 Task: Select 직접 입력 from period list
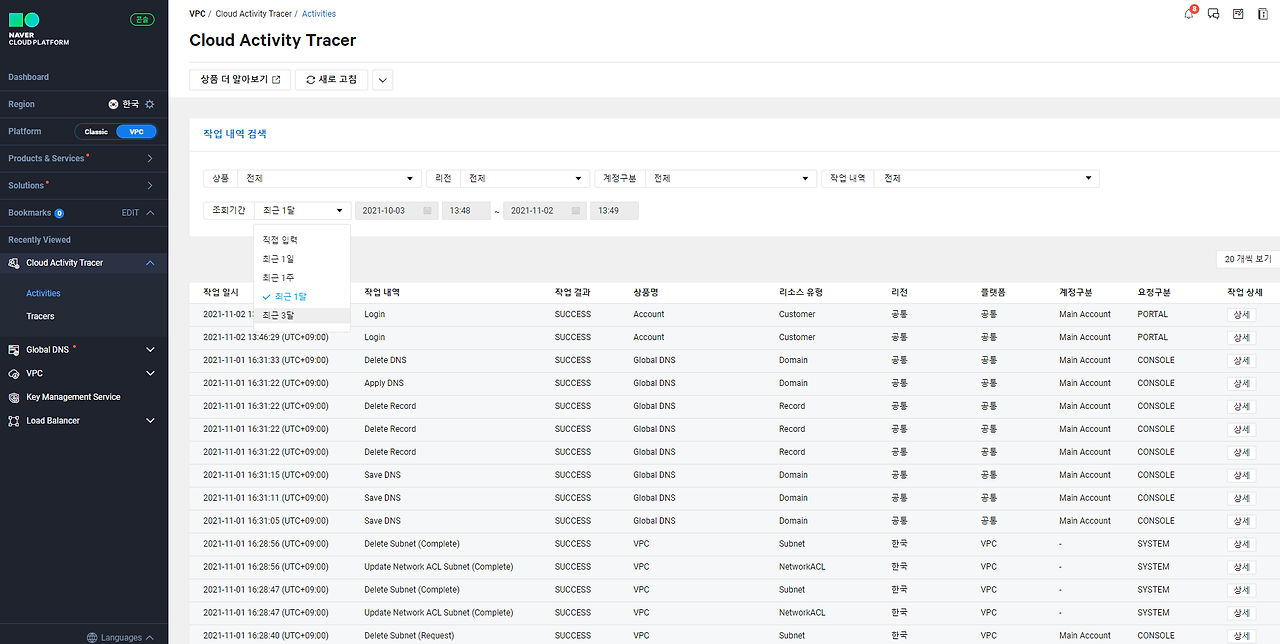tap(302, 240)
